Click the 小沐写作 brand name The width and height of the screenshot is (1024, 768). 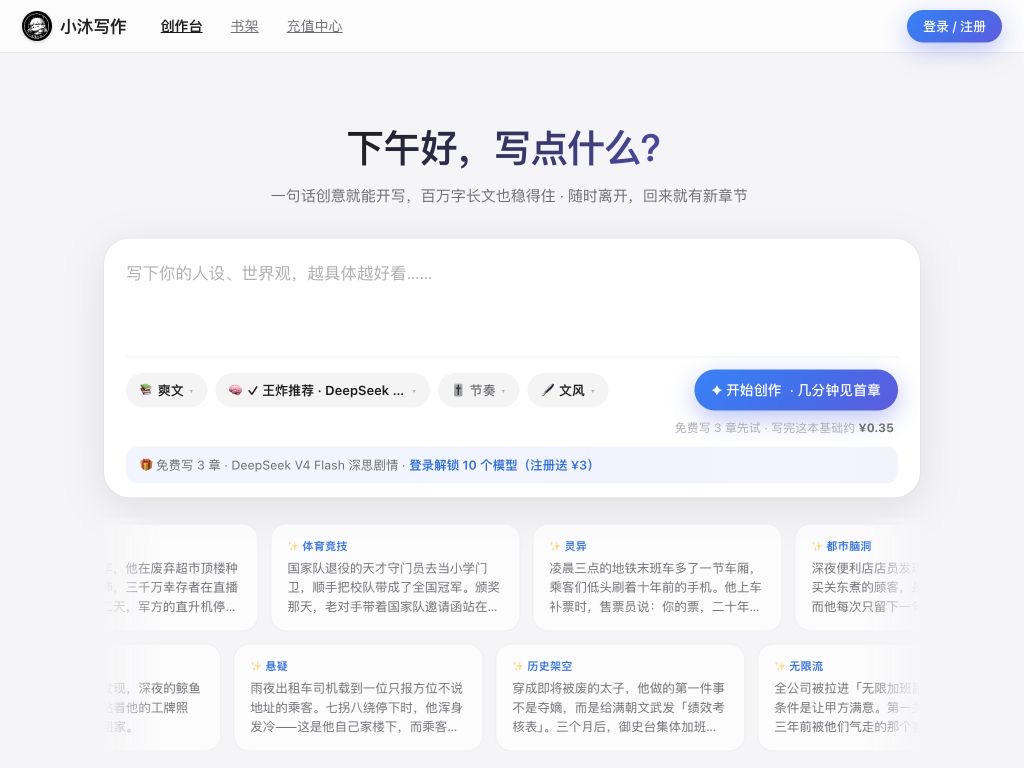(x=93, y=27)
